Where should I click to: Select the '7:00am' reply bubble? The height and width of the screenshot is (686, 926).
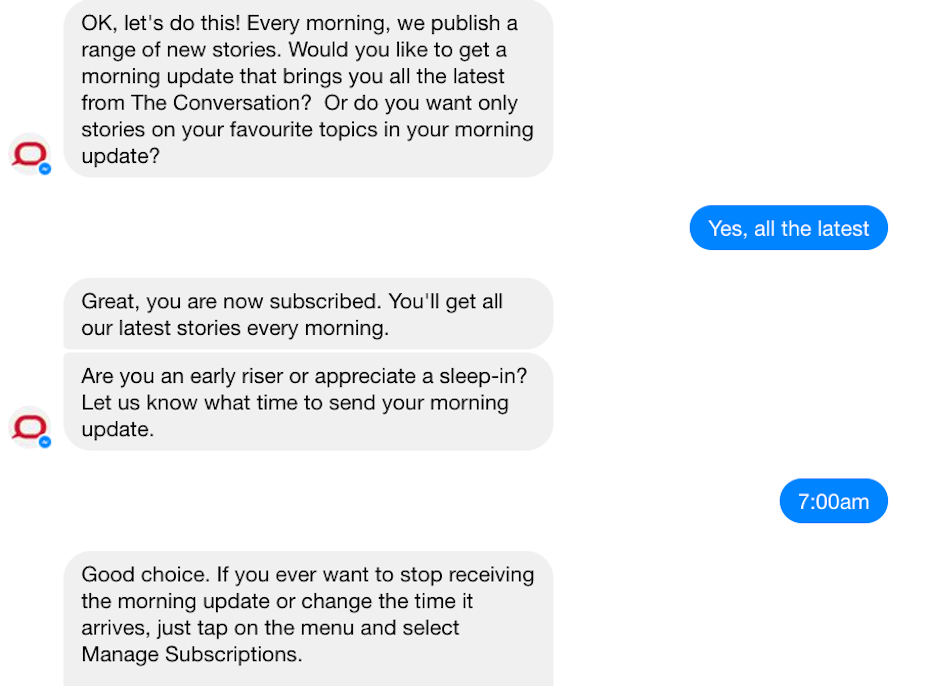(x=833, y=501)
